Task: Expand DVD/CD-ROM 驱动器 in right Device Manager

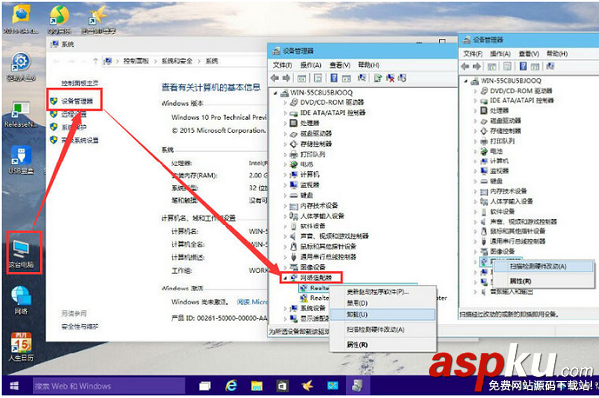Action: coord(475,91)
